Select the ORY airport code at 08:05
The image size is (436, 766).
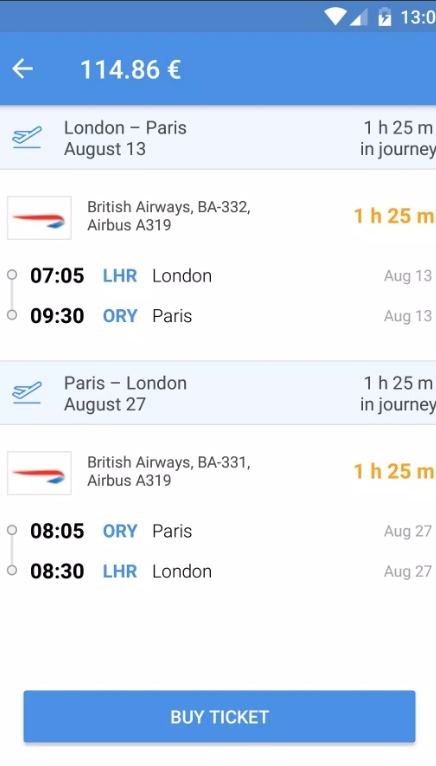(x=120, y=532)
